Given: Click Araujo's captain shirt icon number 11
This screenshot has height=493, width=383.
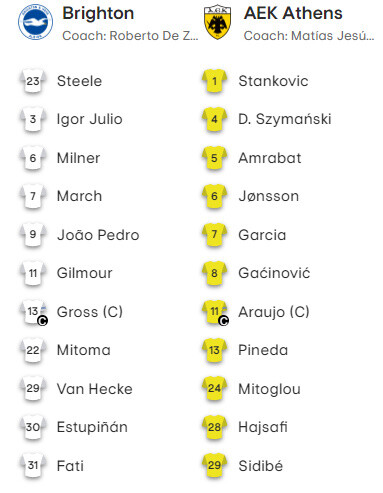Looking at the screenshot, I should click(215, 312).
